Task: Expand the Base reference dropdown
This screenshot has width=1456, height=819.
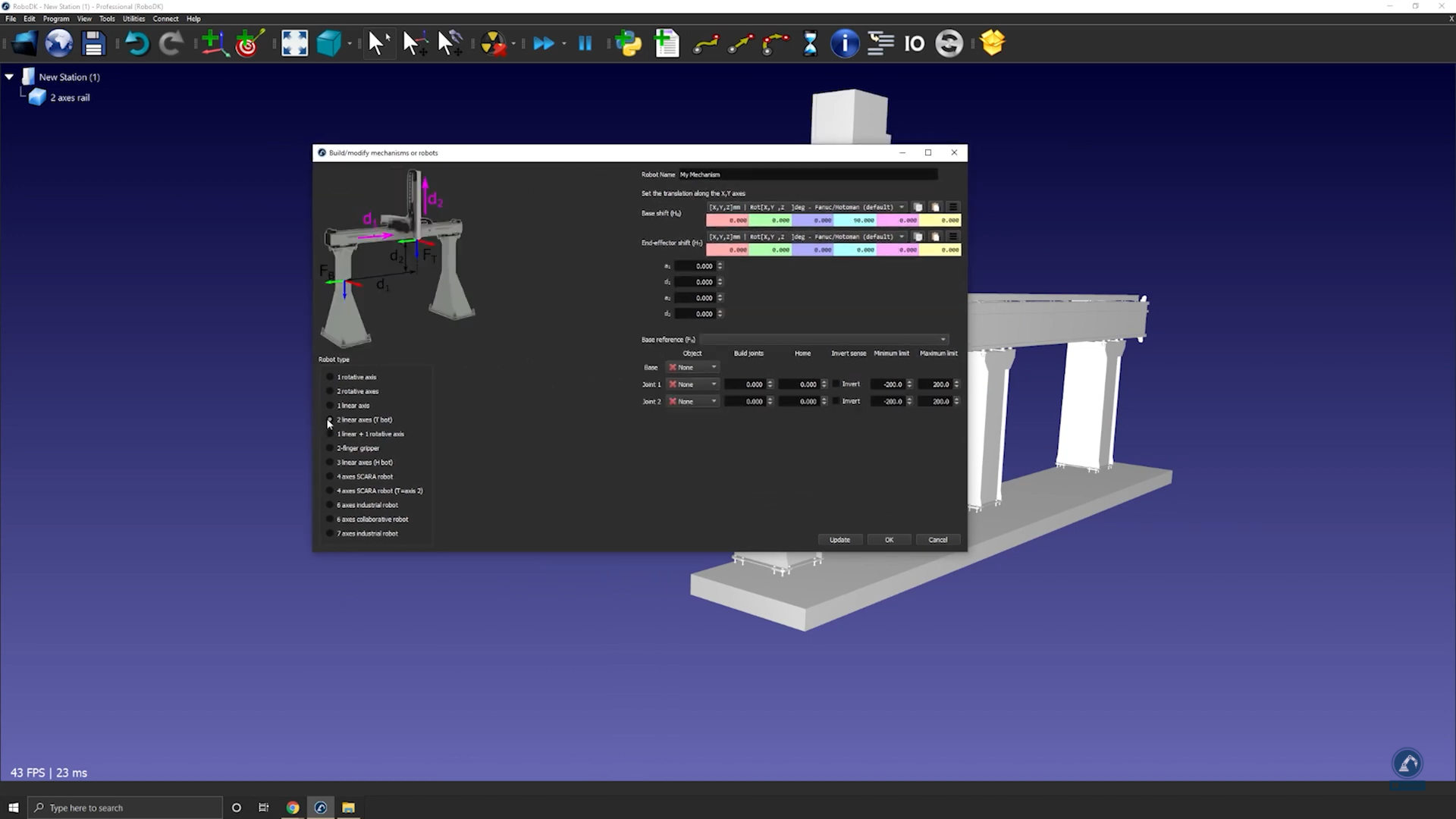Action: coord(824,340)
